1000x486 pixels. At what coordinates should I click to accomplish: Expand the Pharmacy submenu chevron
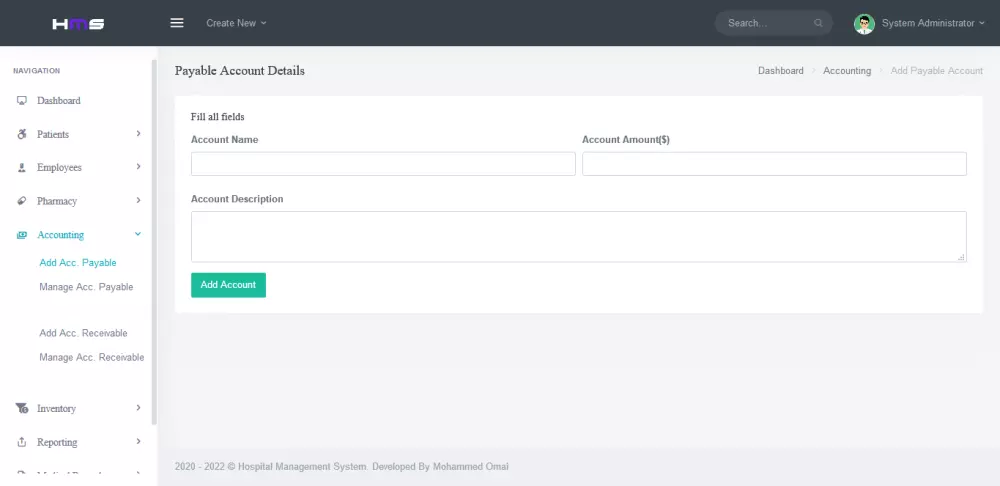pos(138,200)
